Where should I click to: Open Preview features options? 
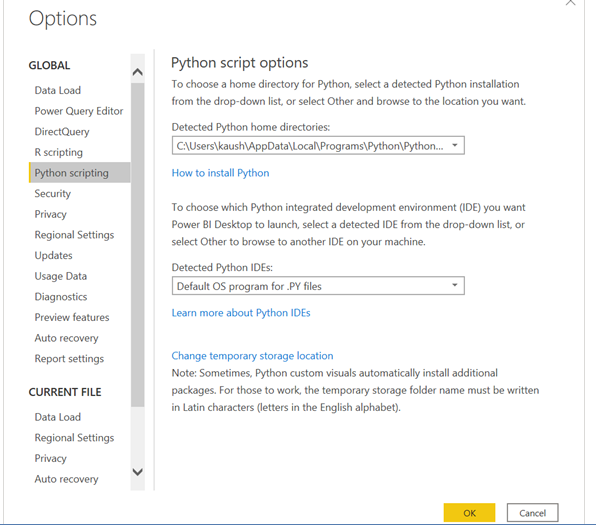point(72,317)
